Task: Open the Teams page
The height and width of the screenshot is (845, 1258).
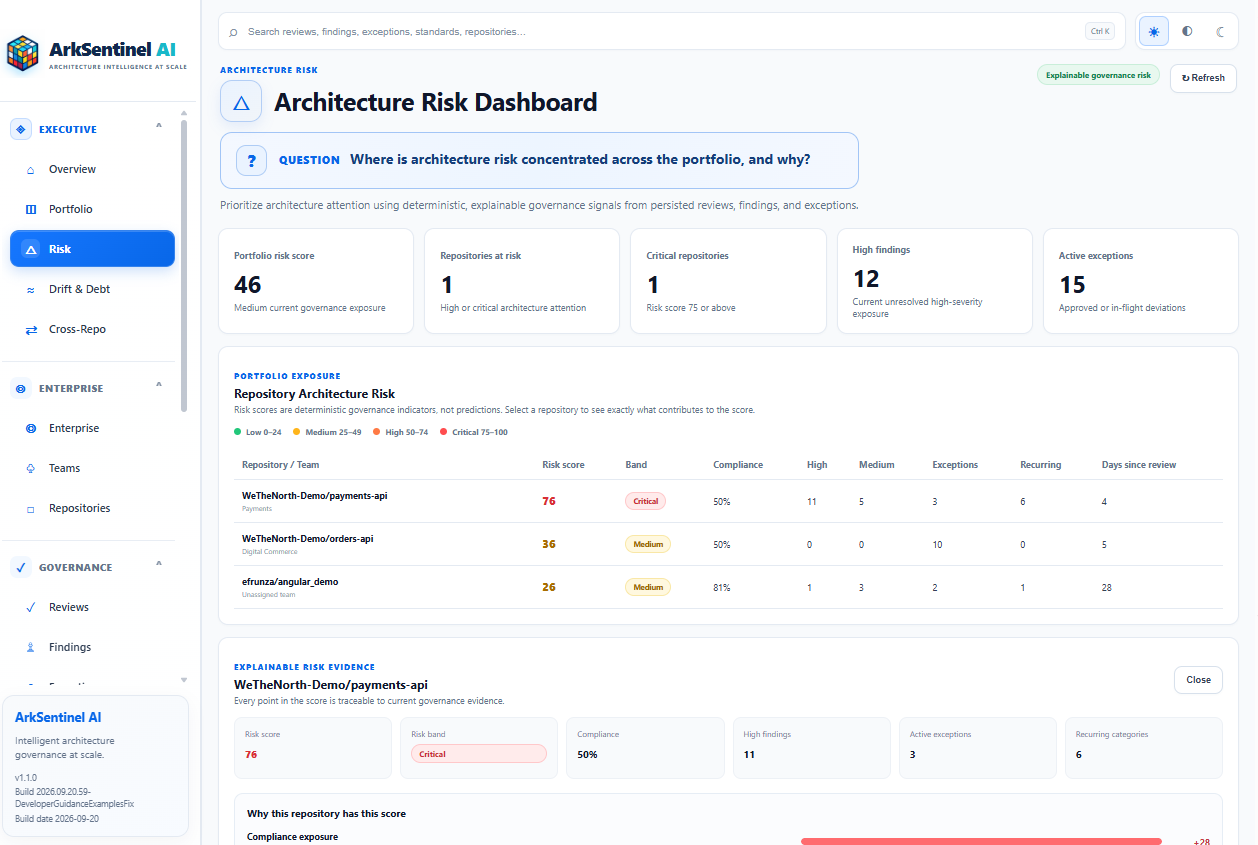Action: (92, 468)
